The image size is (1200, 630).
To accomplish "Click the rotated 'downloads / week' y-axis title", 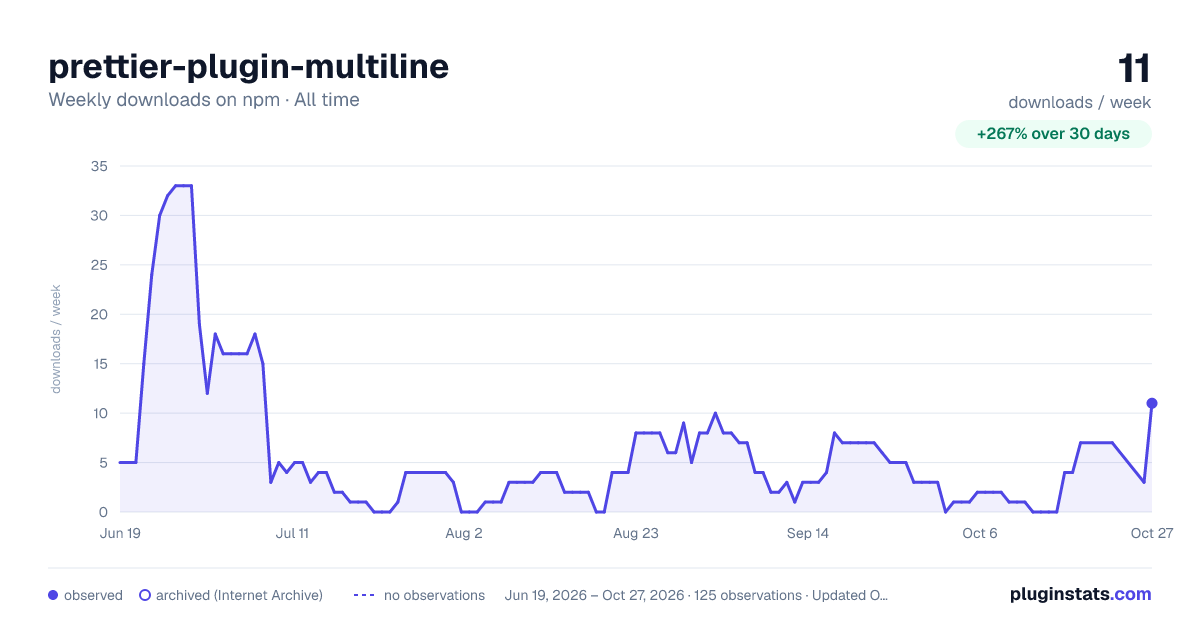I will [x=57, y=339].
